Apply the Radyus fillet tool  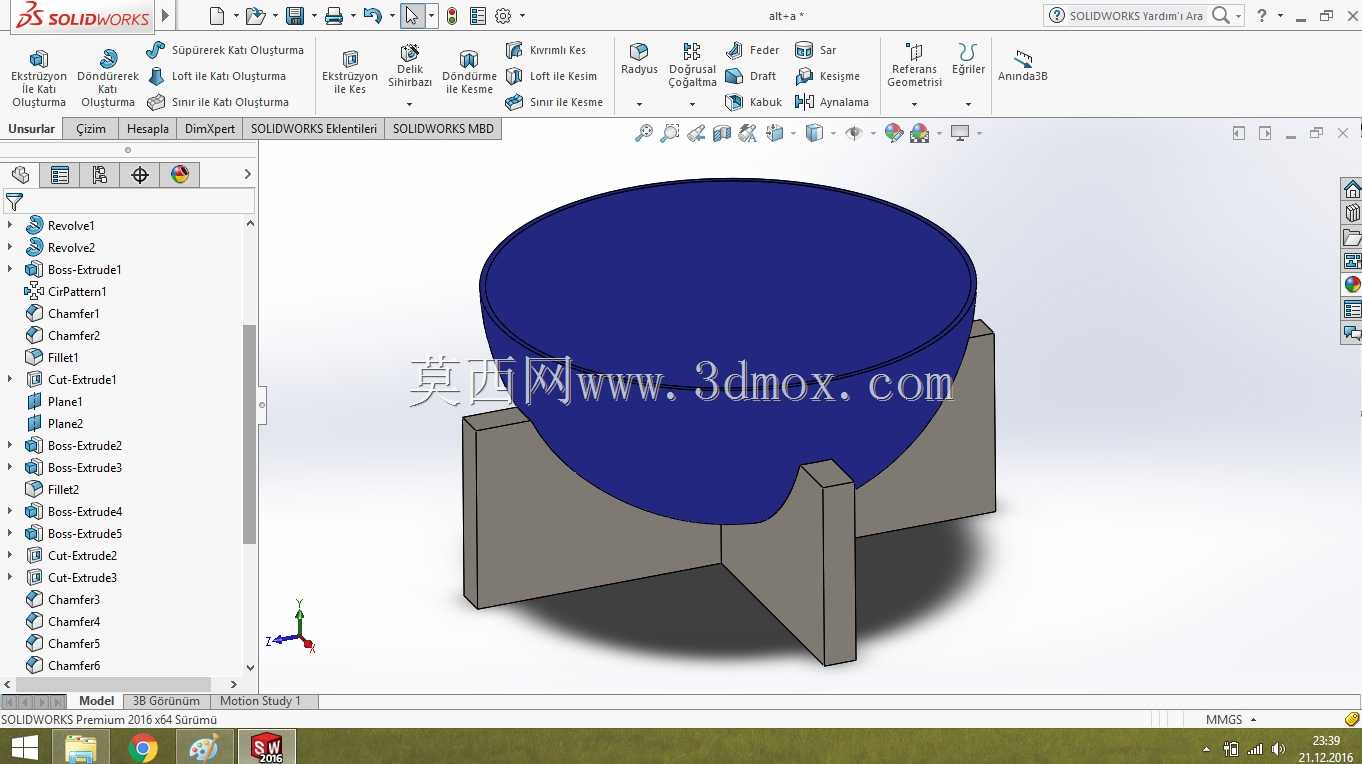pyautogui.click(x=639, y=59)
